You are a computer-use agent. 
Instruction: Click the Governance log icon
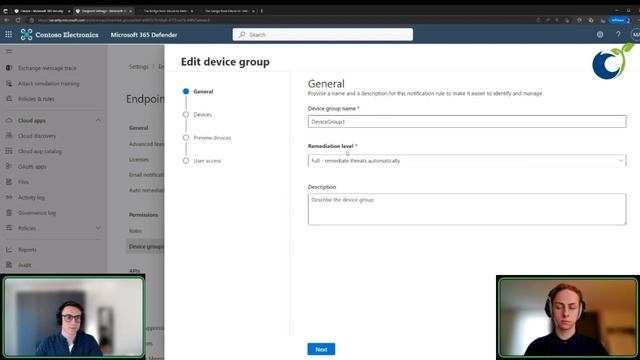coord(9,213)
